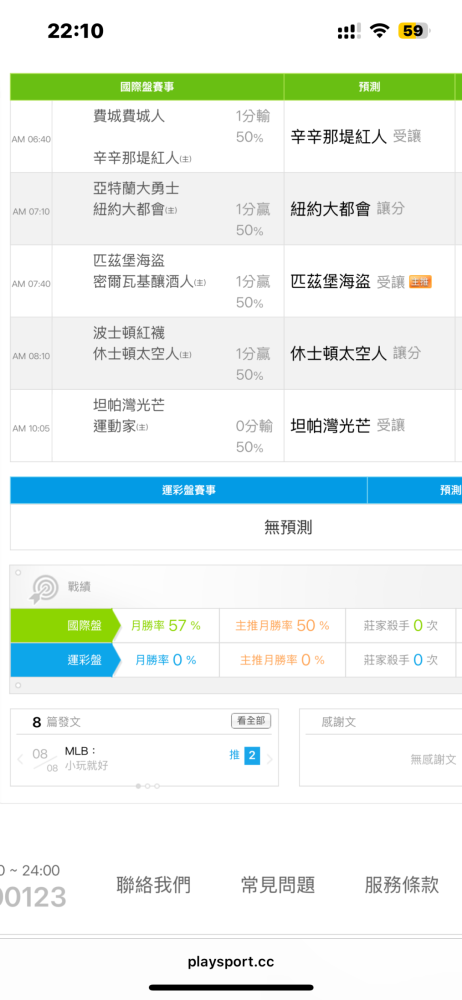This screenshot has height=1000, width=462.
Task: Select the second post carousel dot
Action: [x=147, y=786]
